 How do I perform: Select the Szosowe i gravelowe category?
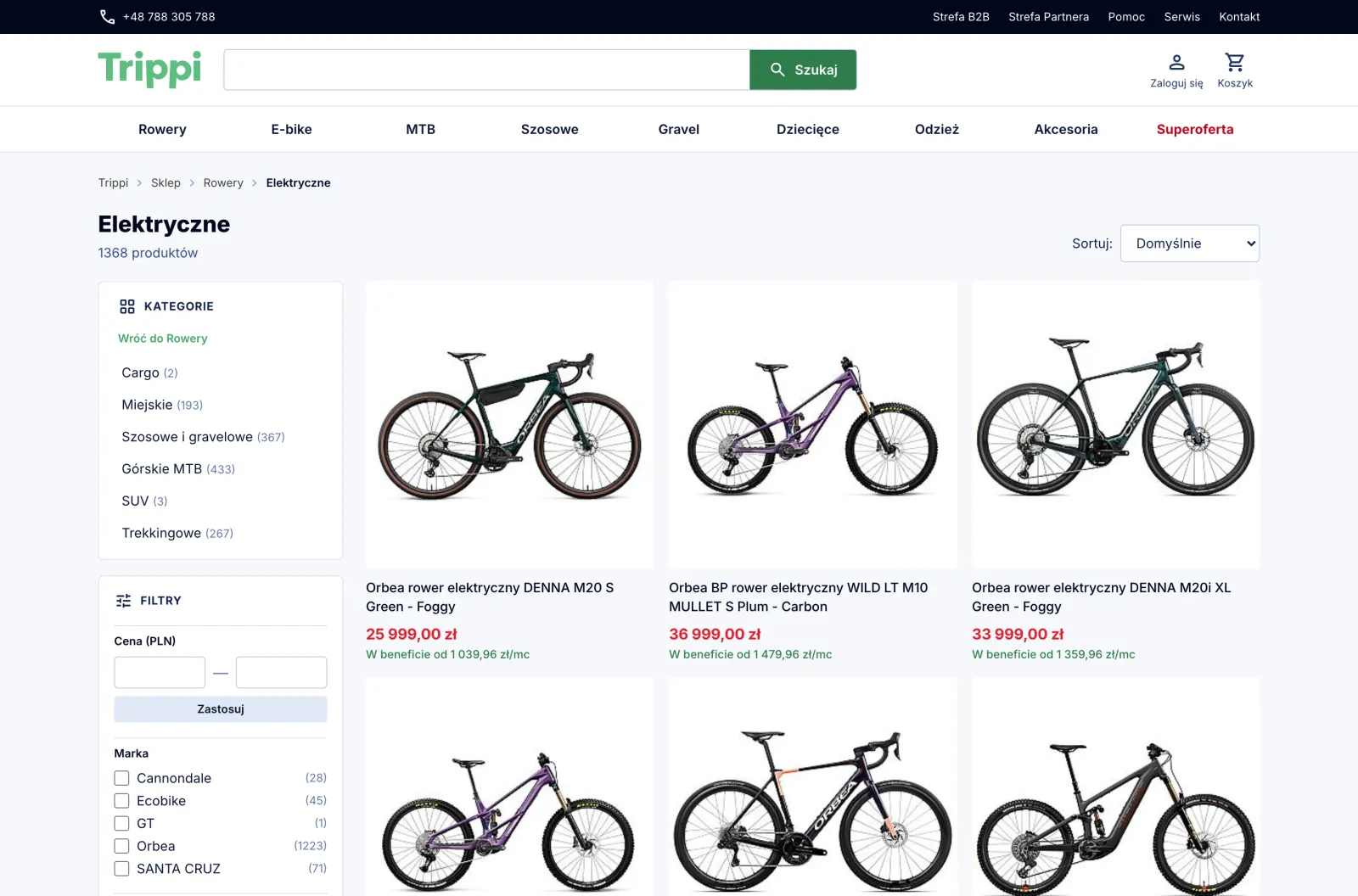point(203,437)
